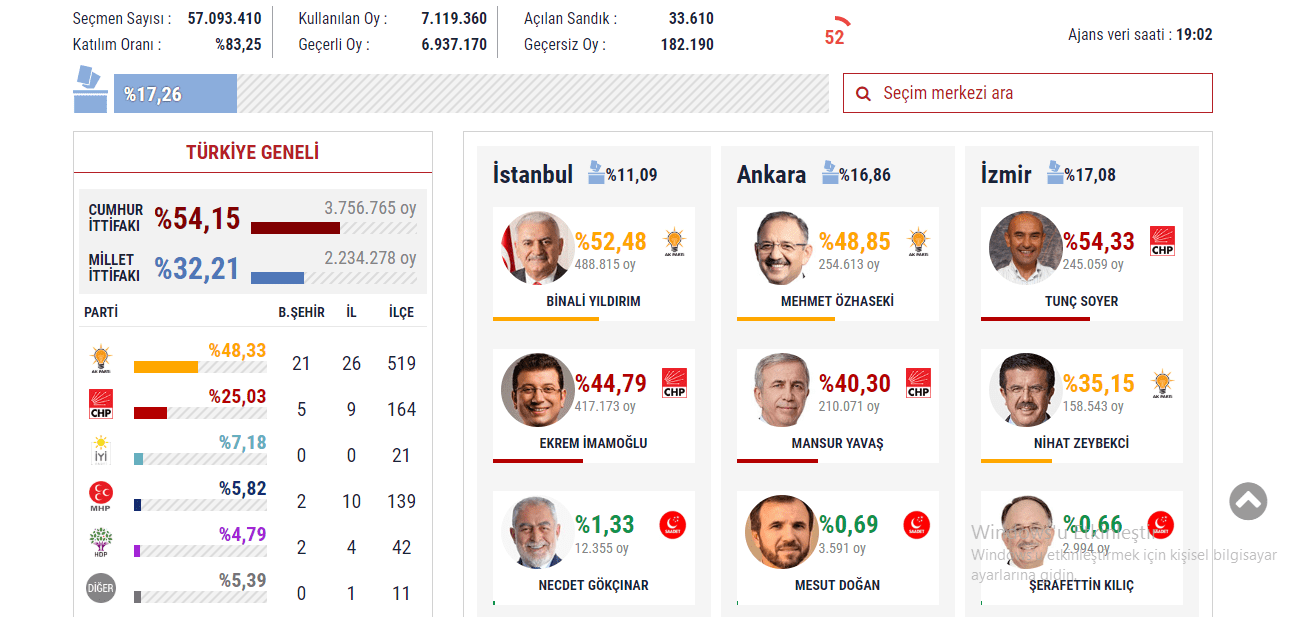Click the CHP logo in party list

pos(101,405)
